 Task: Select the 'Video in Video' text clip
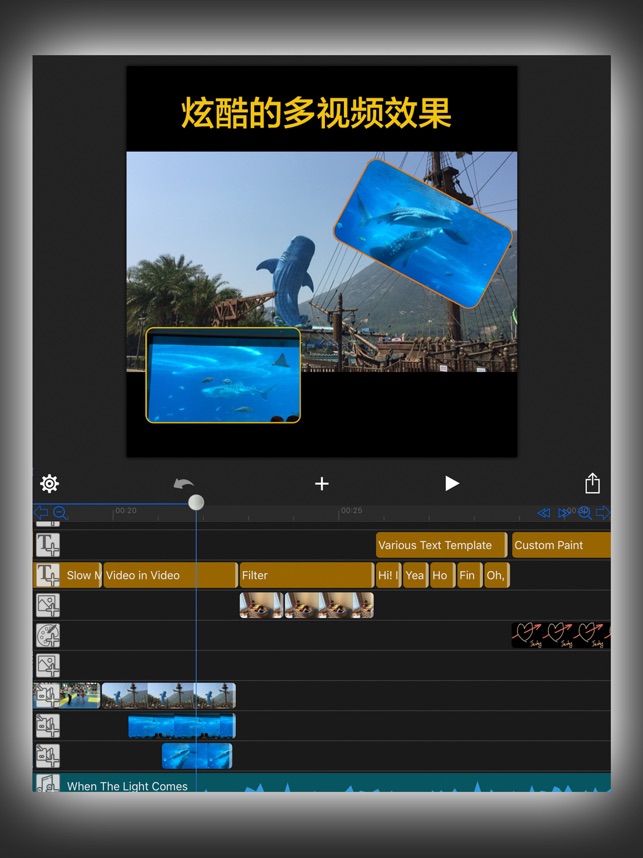coord(170,575)
